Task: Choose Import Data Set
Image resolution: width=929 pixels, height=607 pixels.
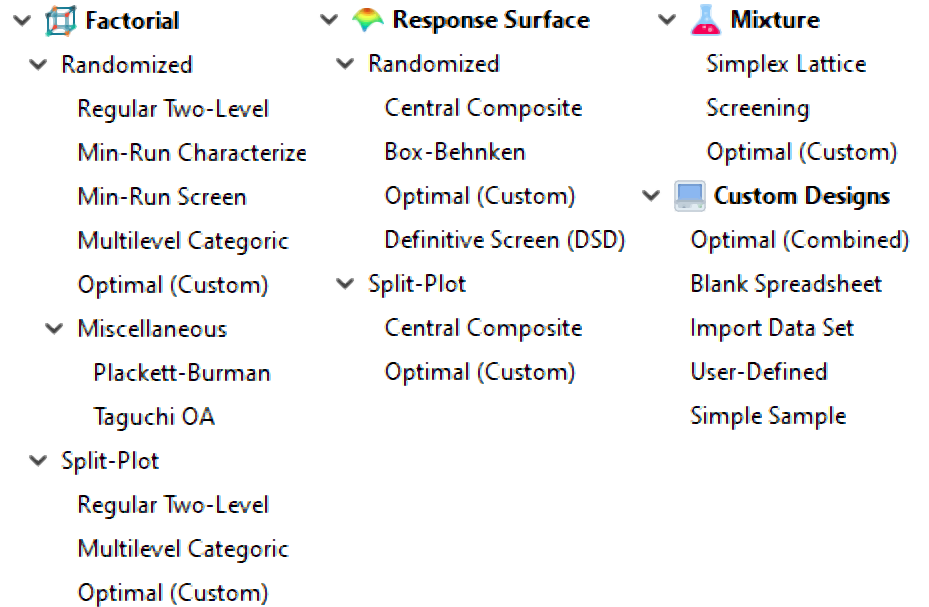Action: tap(772, 328)
